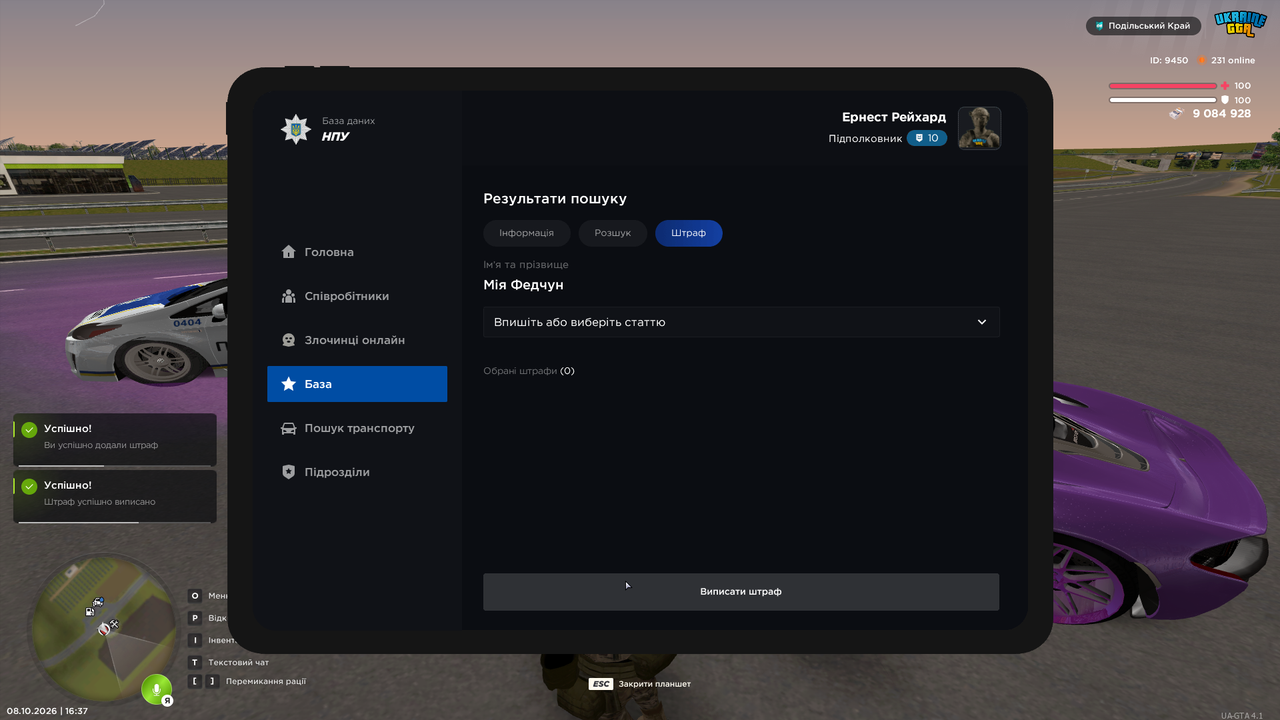Switch to the Інформація tab
This screenshot has width=1280, height=720.
[x=526, y=233]
